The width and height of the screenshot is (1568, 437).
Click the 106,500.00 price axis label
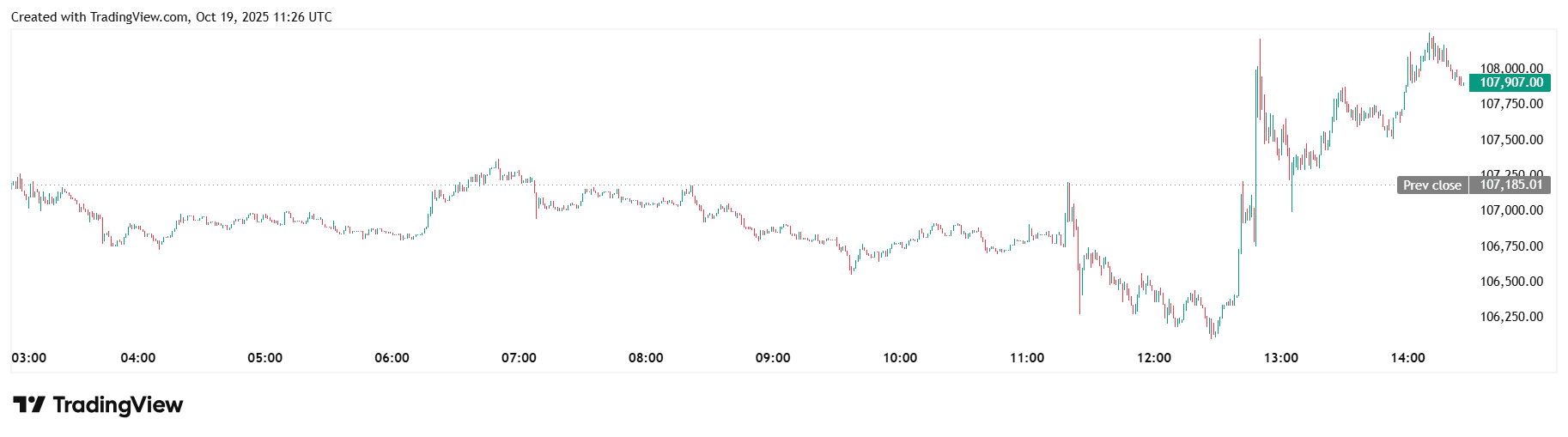[1511, 282]
